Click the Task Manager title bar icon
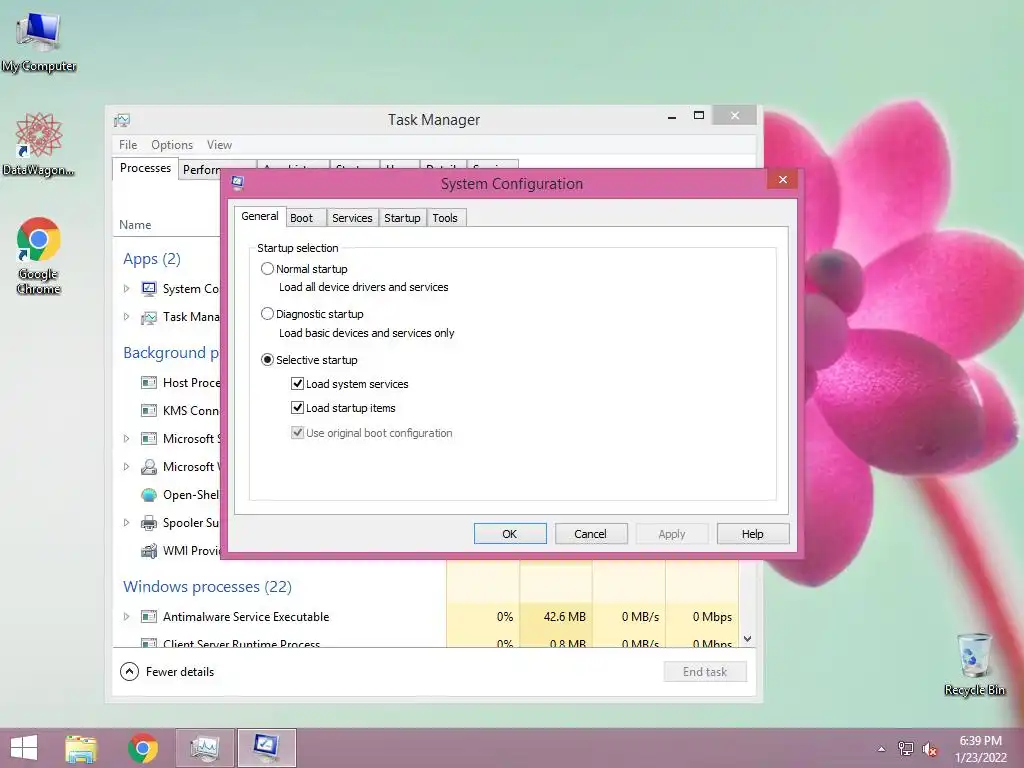This screenshot has width=1024, height=768. click(x=122, y=120)
